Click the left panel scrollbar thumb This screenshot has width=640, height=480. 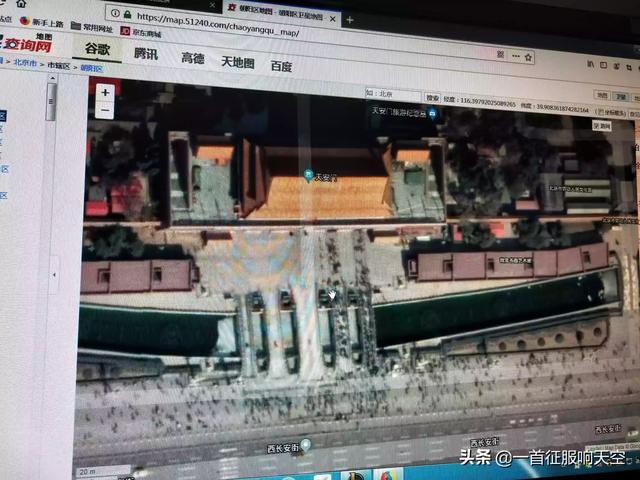click(x=51, y=102)
